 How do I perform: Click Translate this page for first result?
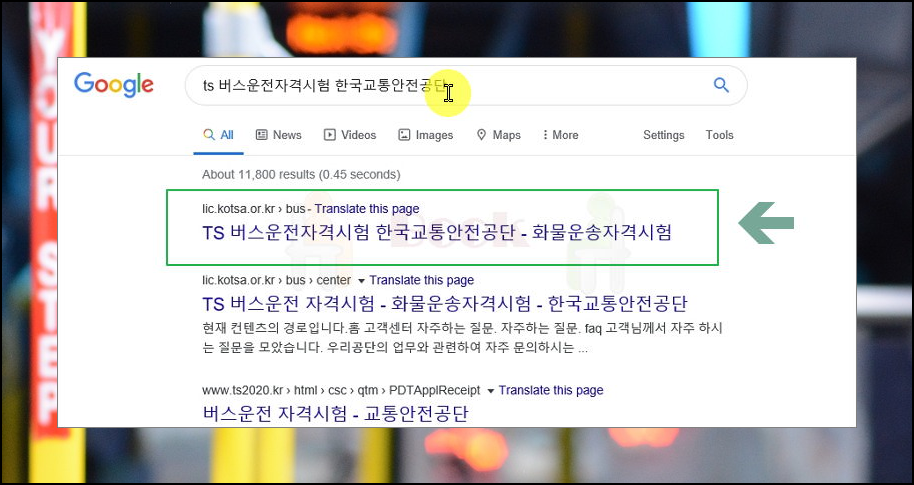click(367, 209)
